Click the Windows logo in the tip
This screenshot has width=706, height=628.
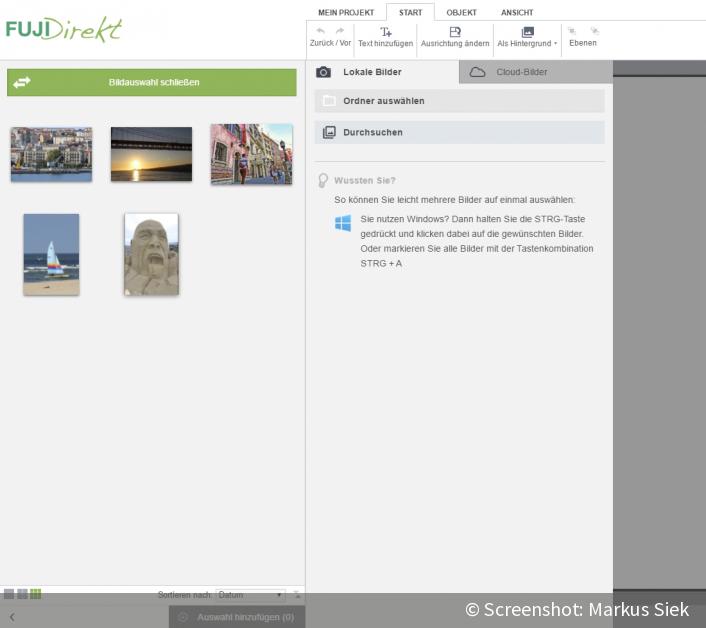pyautogui.click(x=343, y=223)
